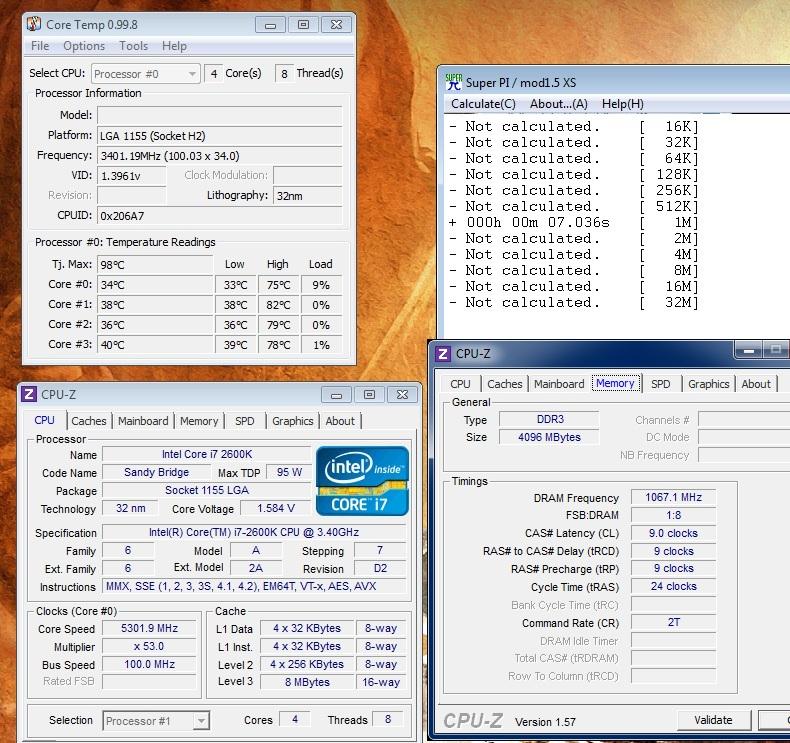790x743 pixels.
Task: Minimize the CPU-Z memory window
Action: (749, 350)
